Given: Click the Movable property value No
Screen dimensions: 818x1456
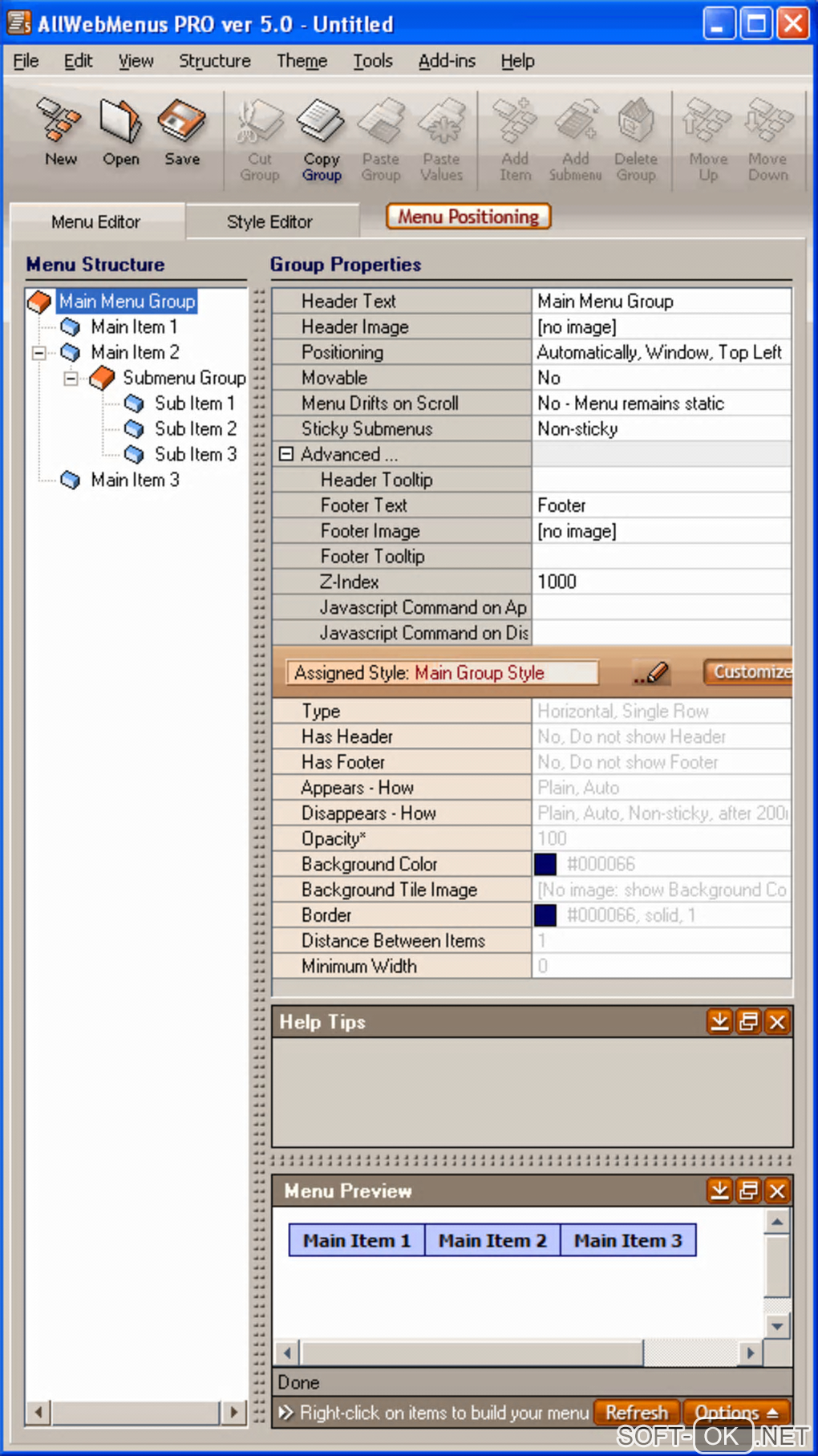Looking at the screenshot, I should [662, 378].
